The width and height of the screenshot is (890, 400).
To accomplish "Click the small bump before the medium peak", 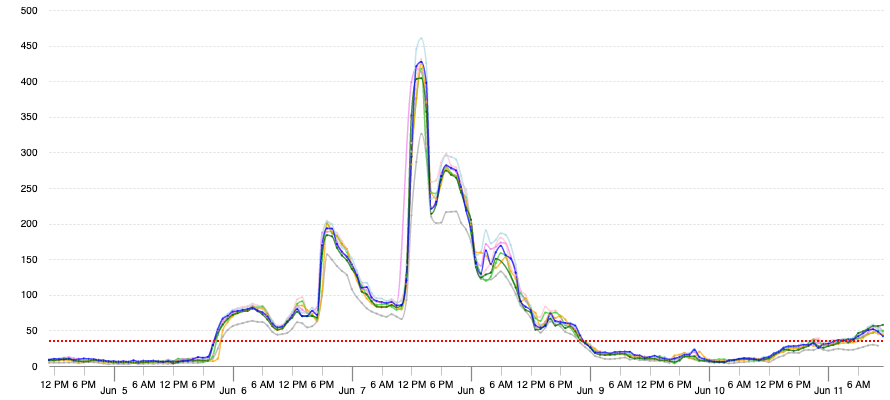I will 299,298.
